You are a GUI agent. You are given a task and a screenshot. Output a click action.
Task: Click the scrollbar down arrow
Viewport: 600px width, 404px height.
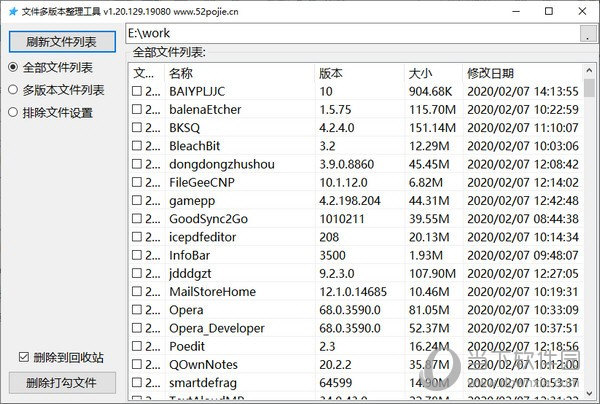[589, 393]
